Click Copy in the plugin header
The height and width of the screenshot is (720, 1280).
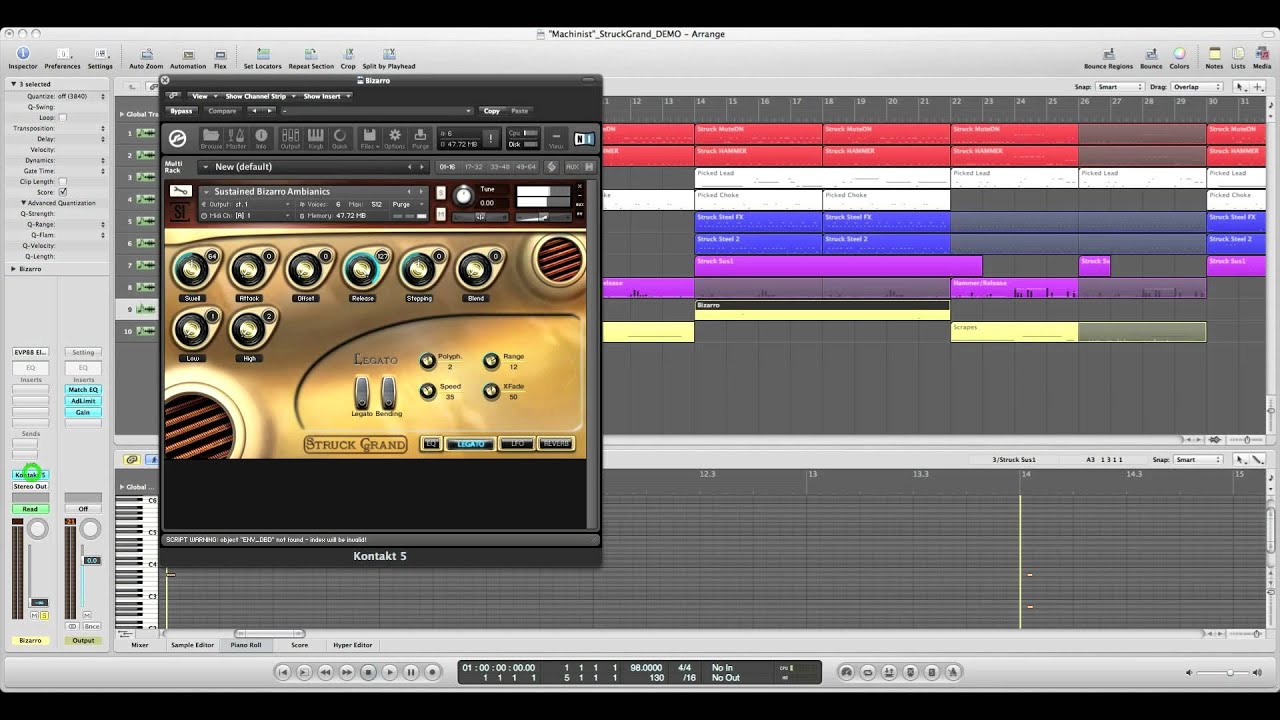(x=492, y=111)
